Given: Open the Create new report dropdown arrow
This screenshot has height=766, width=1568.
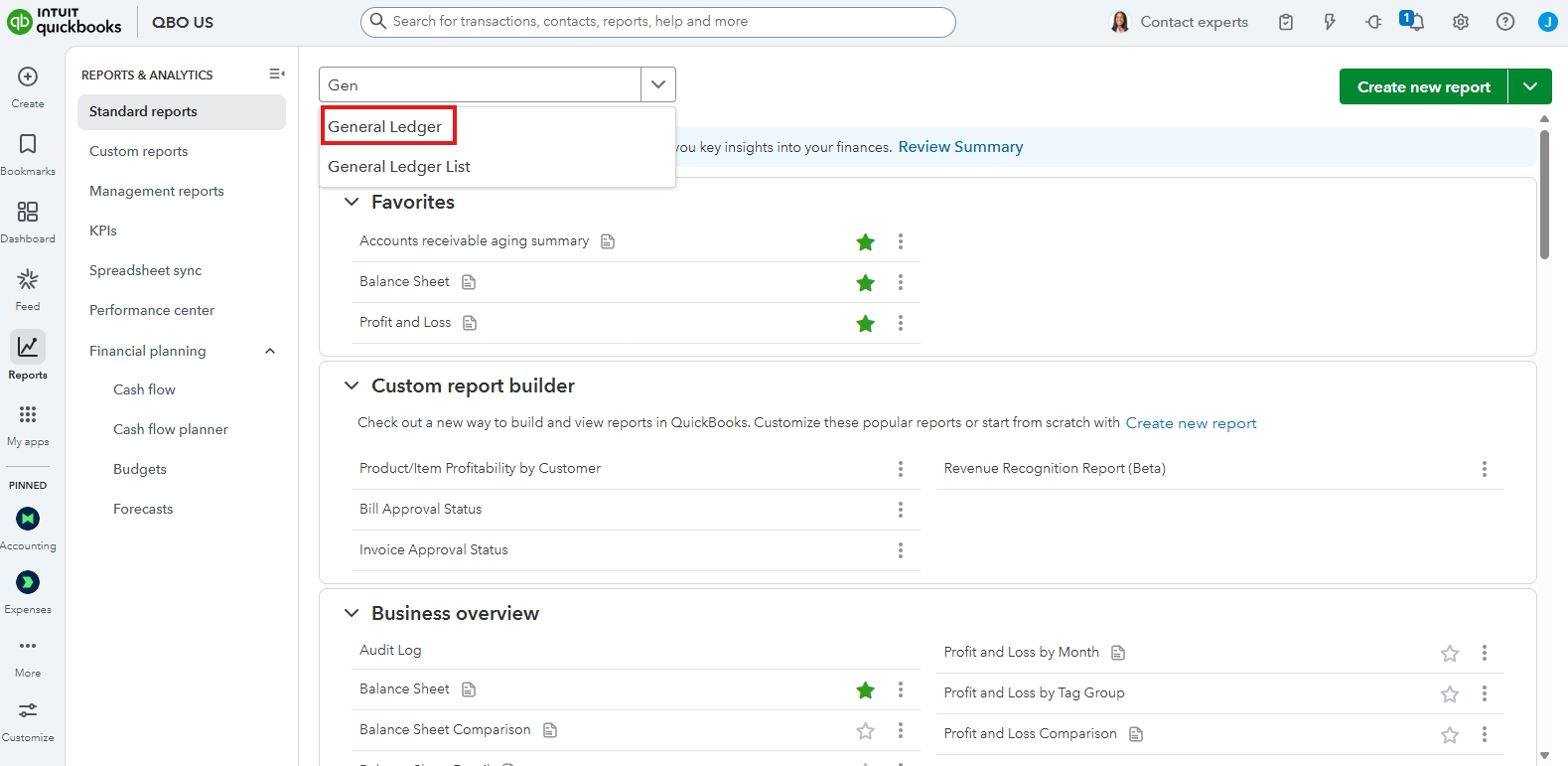Looking at the screenshot, I should point(1530,86).
